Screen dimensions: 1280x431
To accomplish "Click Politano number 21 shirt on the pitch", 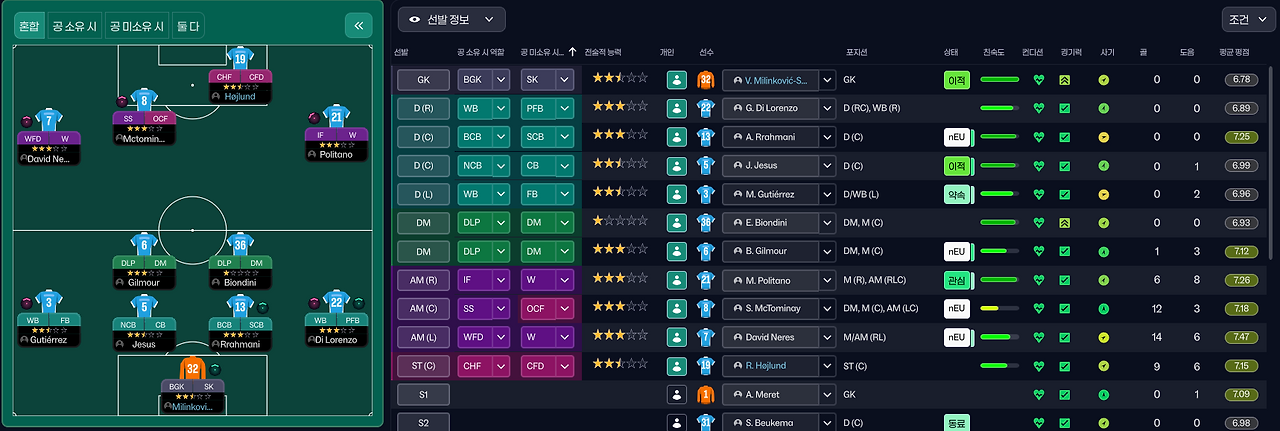I will tap(336, 118).
